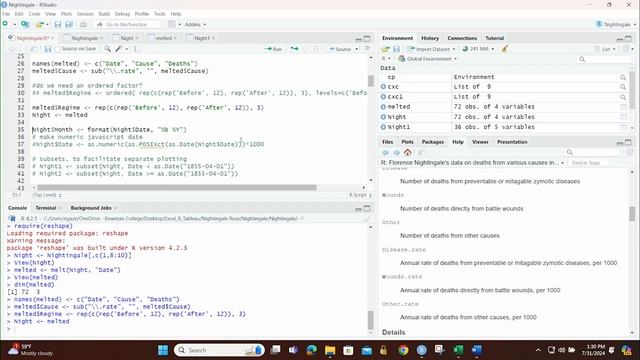The height and width of the screenshot is (360, 640).
Task: Open the R language selector in Environment
Action: (x=386, y=59)
